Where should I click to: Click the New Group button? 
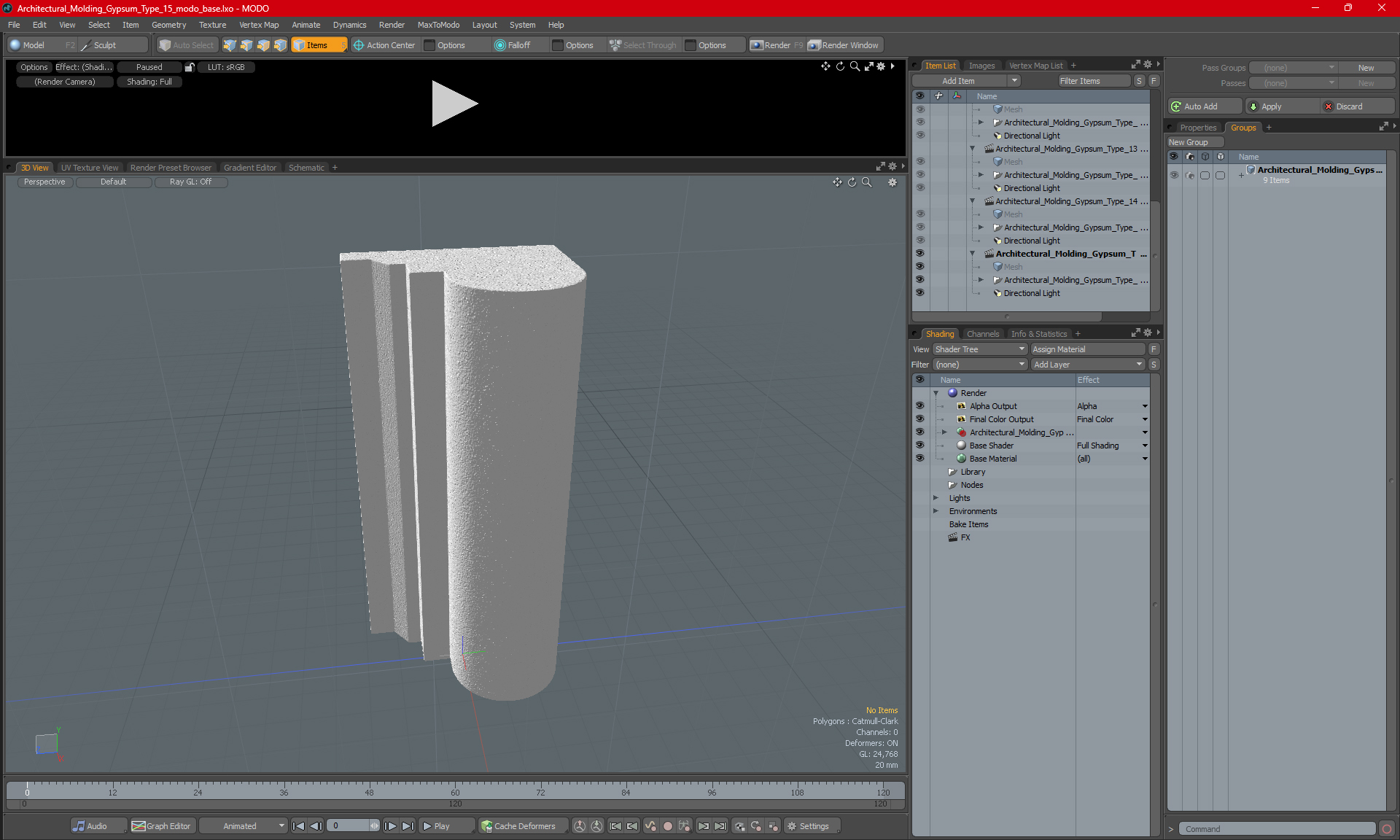(x=1194, y=142)
